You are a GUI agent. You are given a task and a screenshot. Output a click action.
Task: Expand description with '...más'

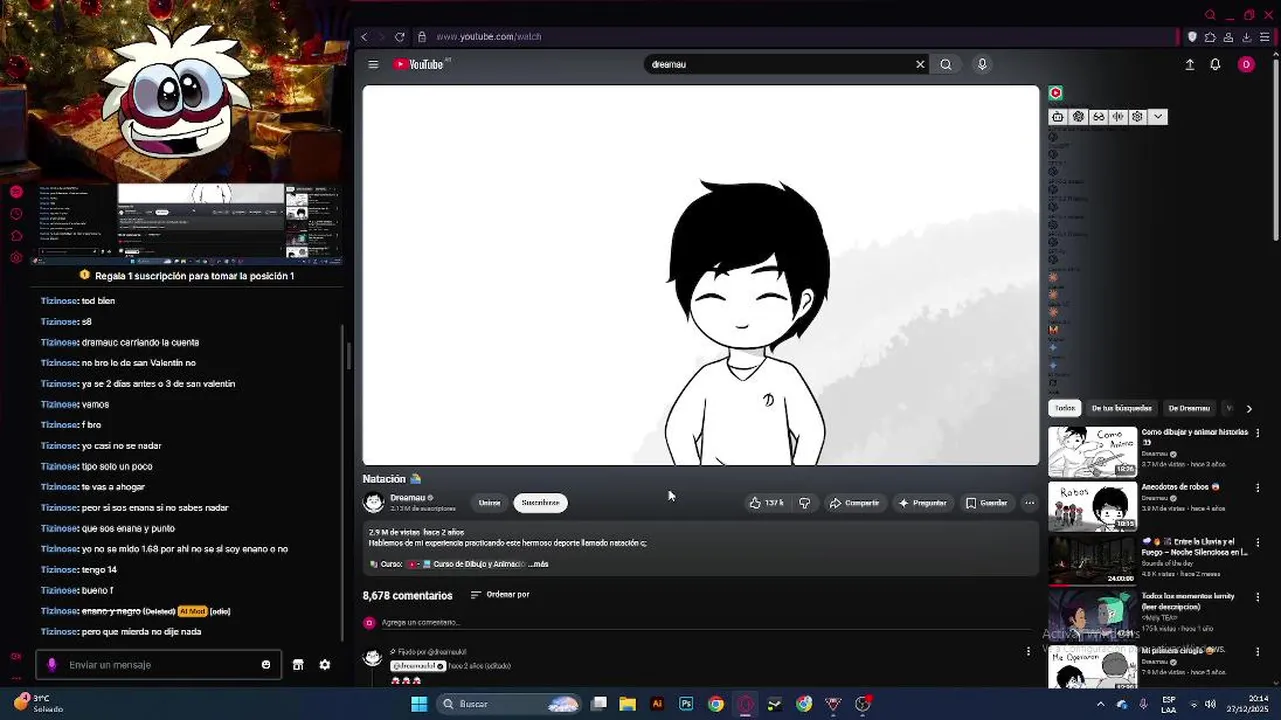point(538,564)
